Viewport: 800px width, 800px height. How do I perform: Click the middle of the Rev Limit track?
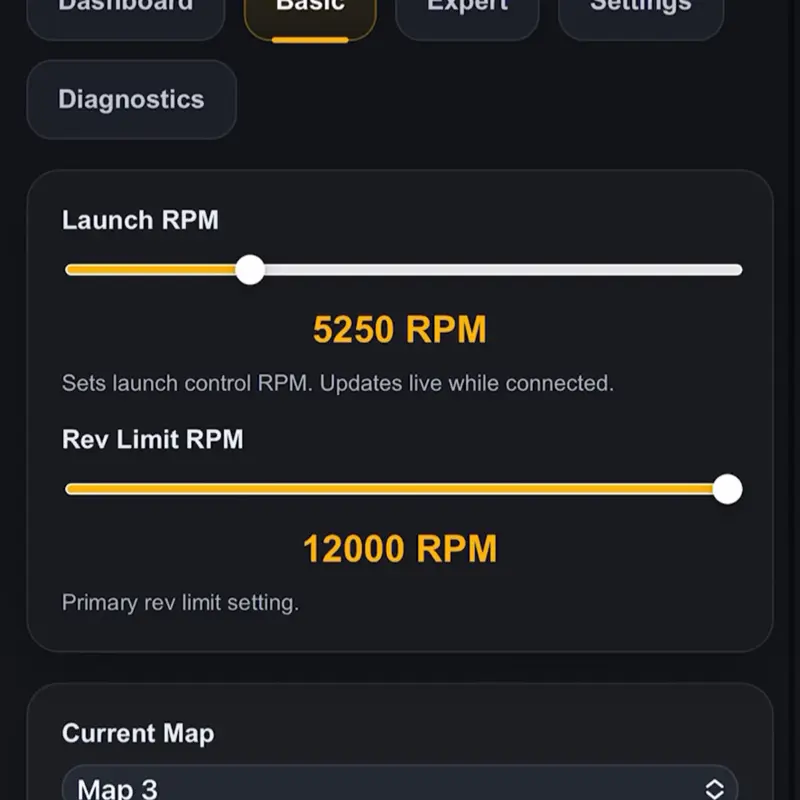coord(400,490)
